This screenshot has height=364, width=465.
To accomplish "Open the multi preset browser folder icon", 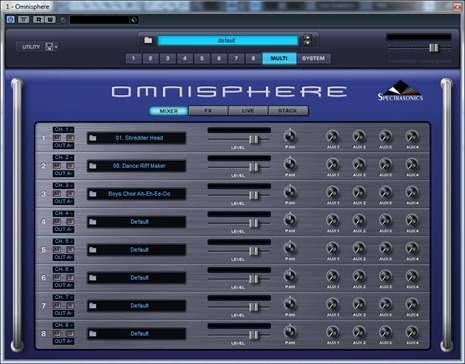I will point(148,40).
